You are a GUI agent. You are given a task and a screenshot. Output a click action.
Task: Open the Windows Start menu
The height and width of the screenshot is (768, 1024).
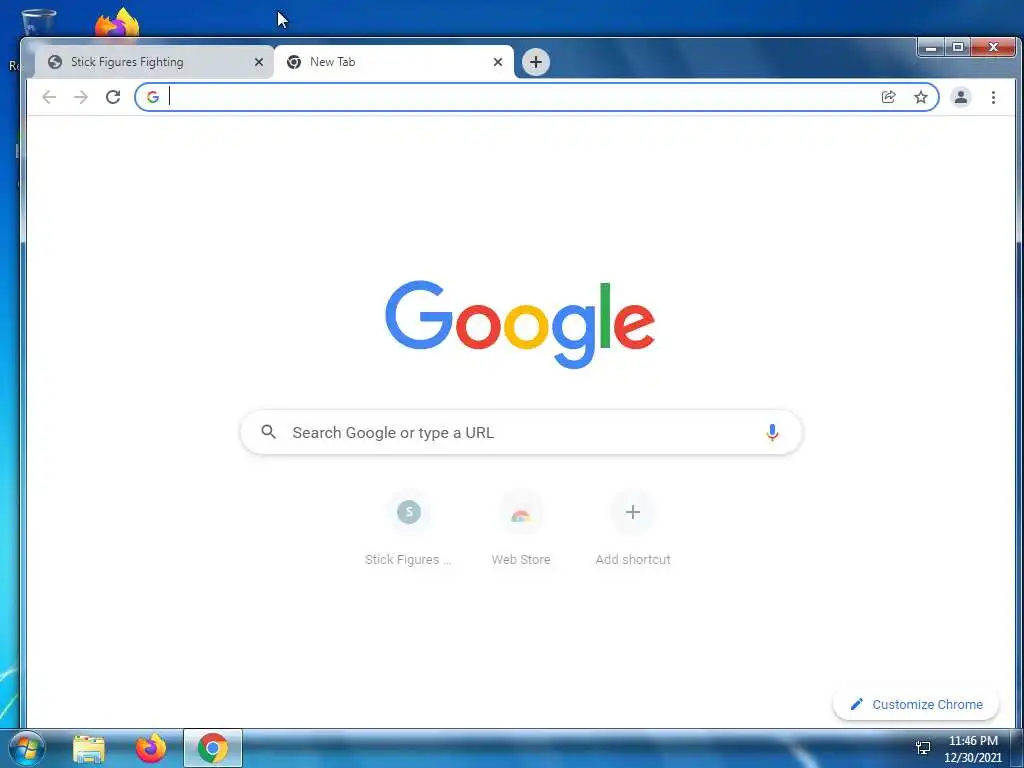pyautogui.click(x=27, y=748)
